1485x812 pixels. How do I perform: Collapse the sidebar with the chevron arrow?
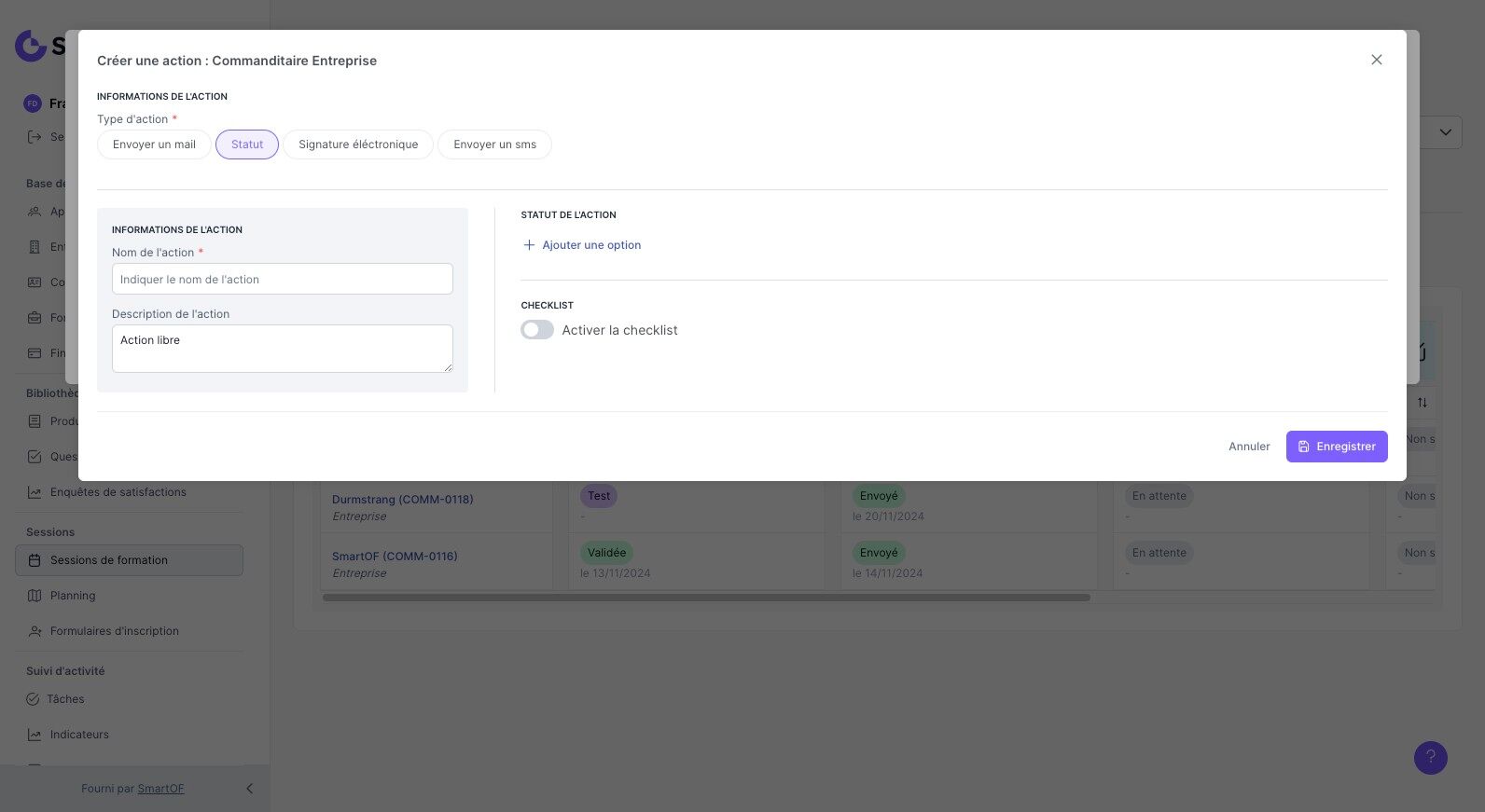click(249, 789)
